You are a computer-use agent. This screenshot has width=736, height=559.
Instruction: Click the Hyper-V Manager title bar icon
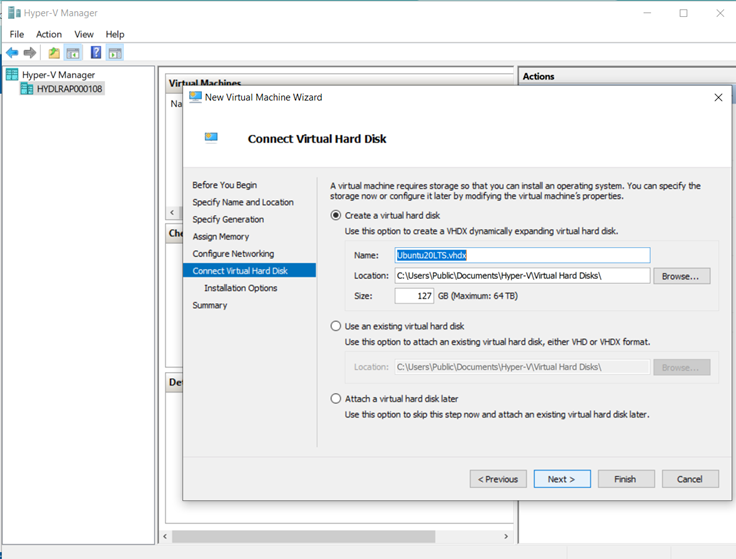pyautogui.click(x=14, y=13)
